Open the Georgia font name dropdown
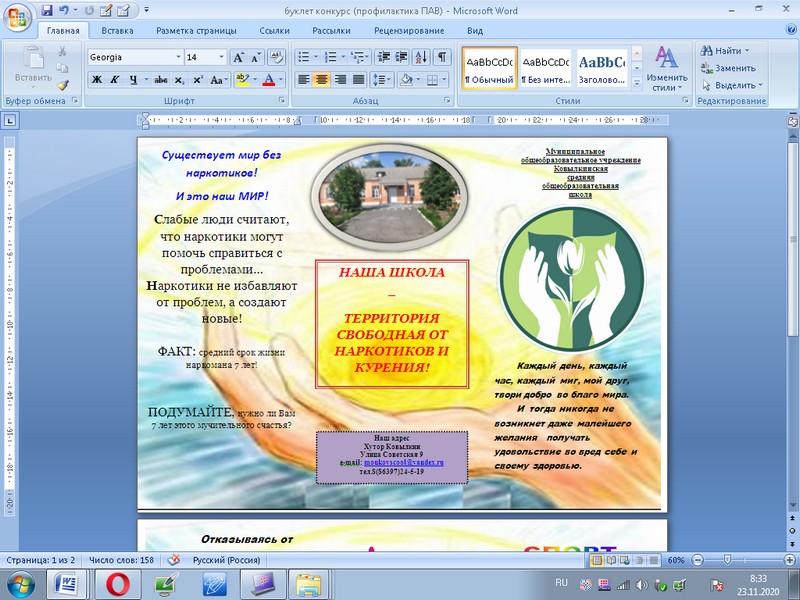Image resolution: width=800 pixels, height=600 pixels. point(178,57)
